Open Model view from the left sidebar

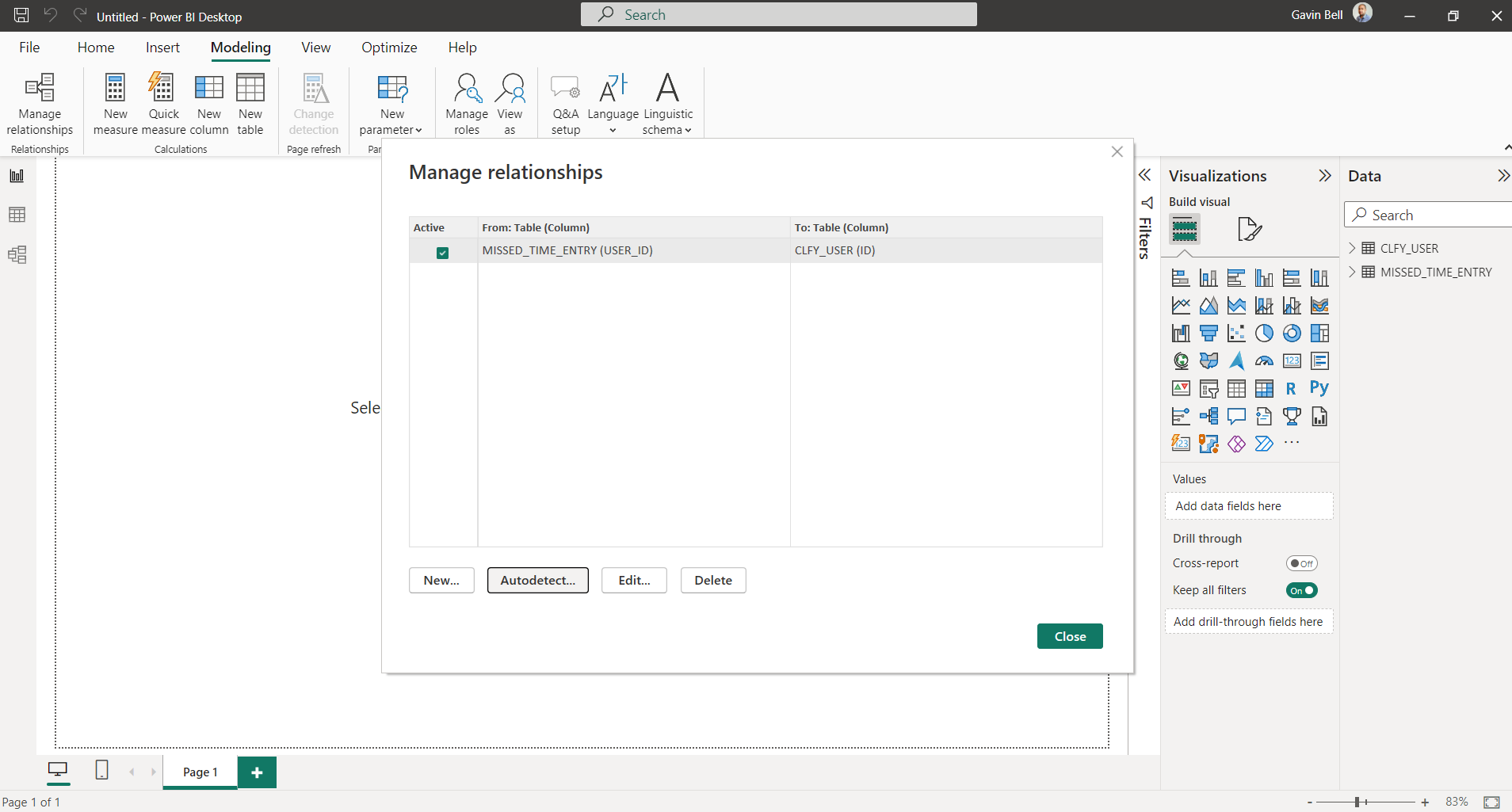(17, 255)
